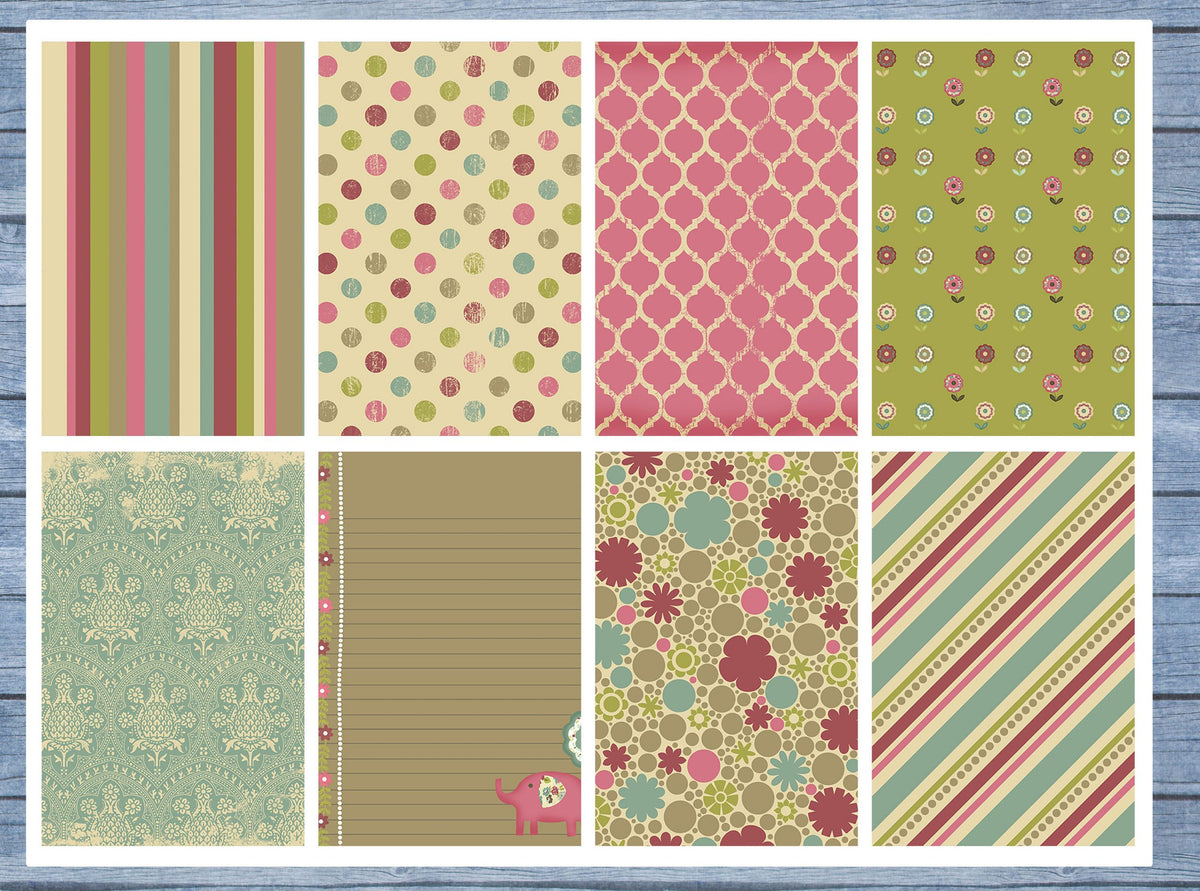Select the polka dot paper thumbnail
The image size is (1200, 891).
pos(450,238)
